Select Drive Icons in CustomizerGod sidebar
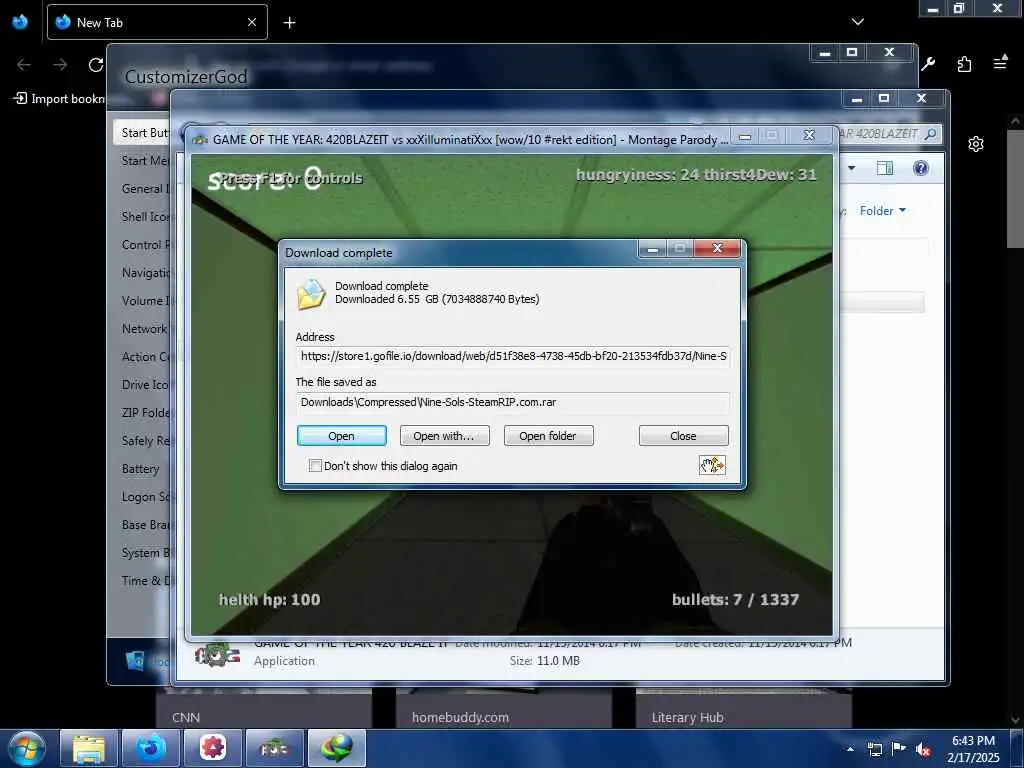 144,385
